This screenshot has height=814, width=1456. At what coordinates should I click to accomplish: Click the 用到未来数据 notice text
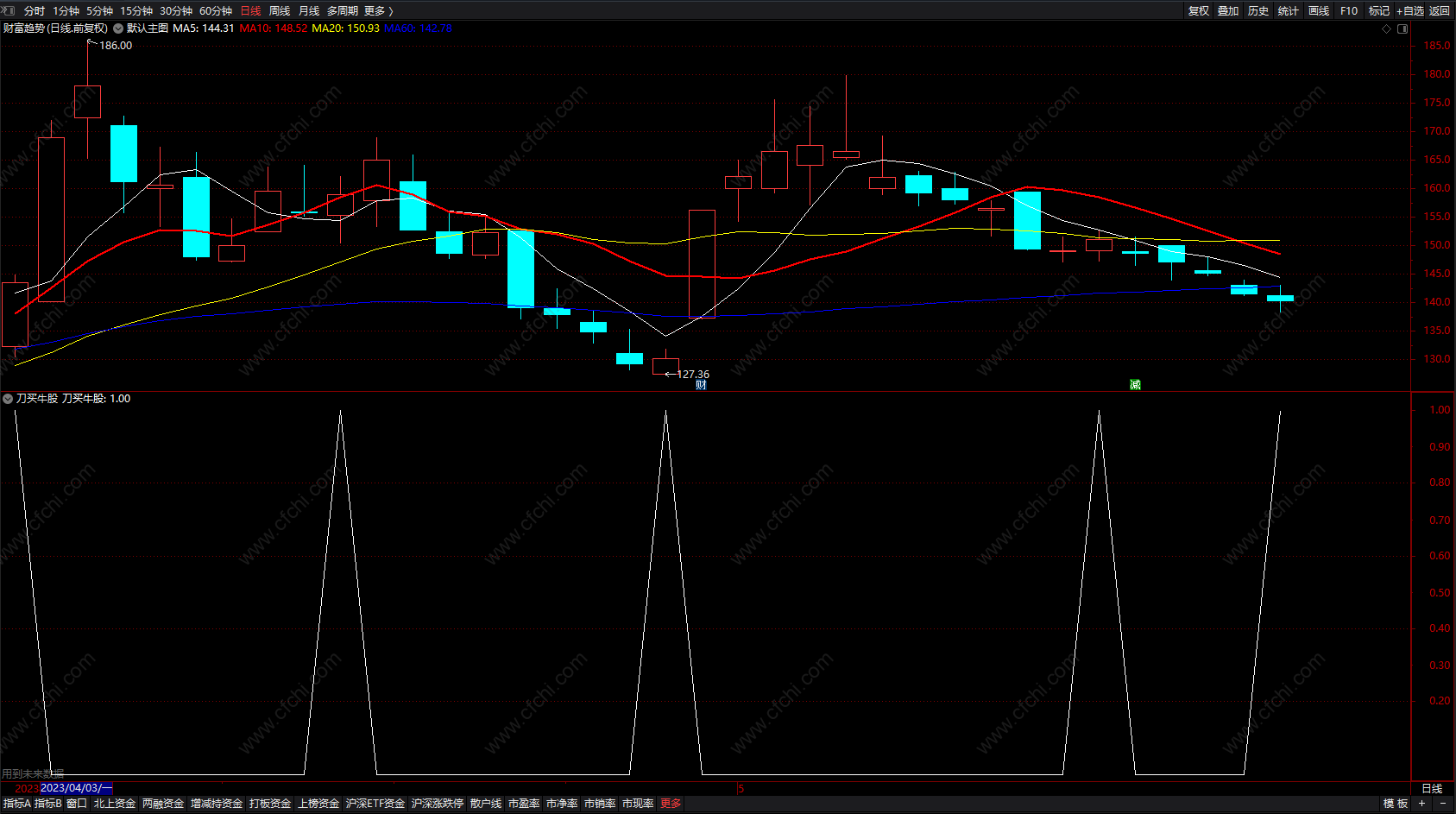pyautogui.click(x=33, y=774)
